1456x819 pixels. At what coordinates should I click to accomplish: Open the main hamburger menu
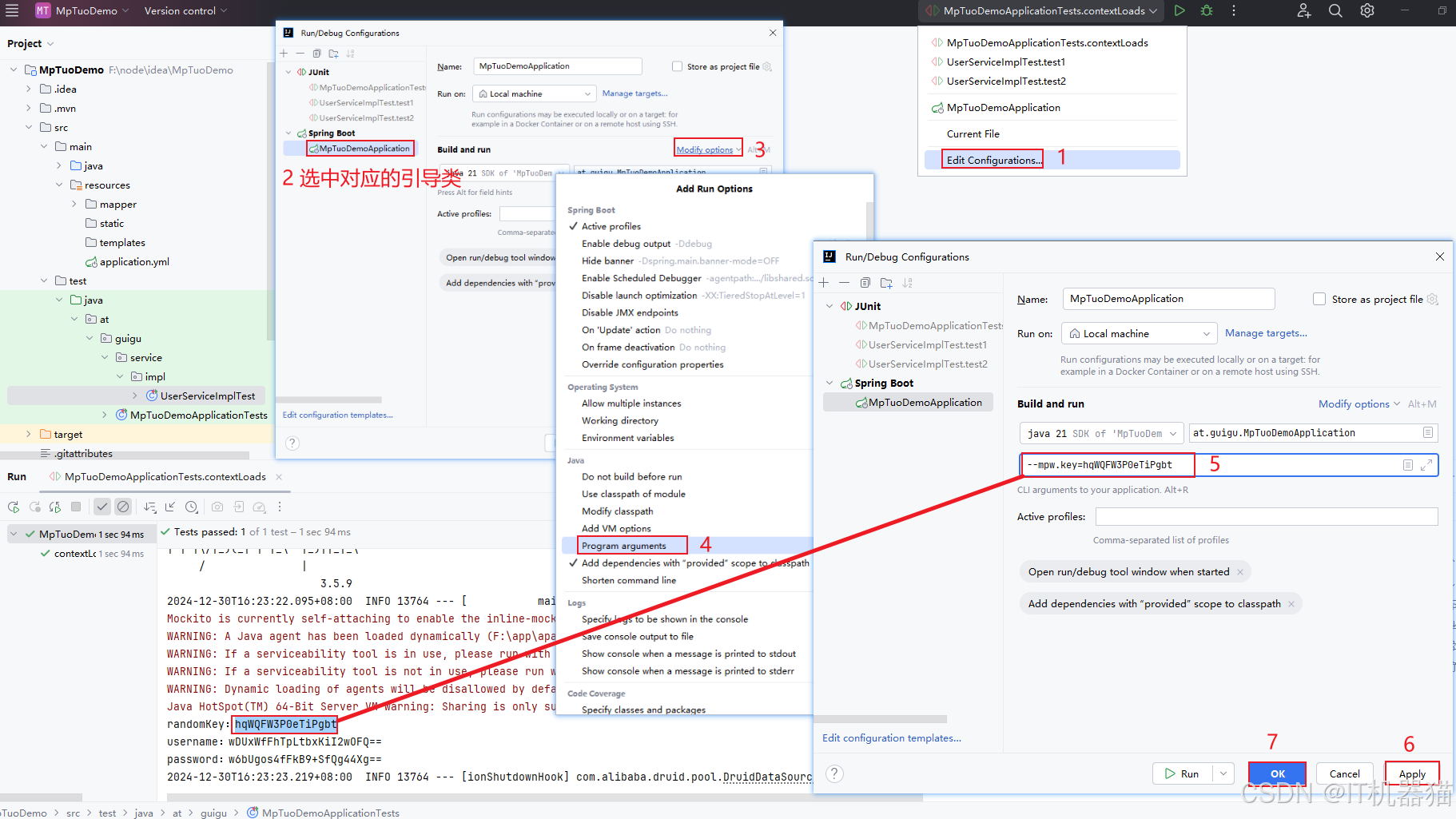(x=11, y=10)
